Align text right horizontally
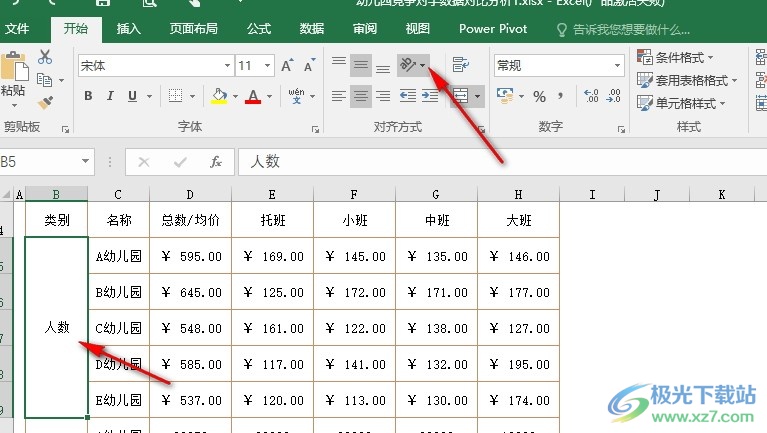 click(383, 96)
